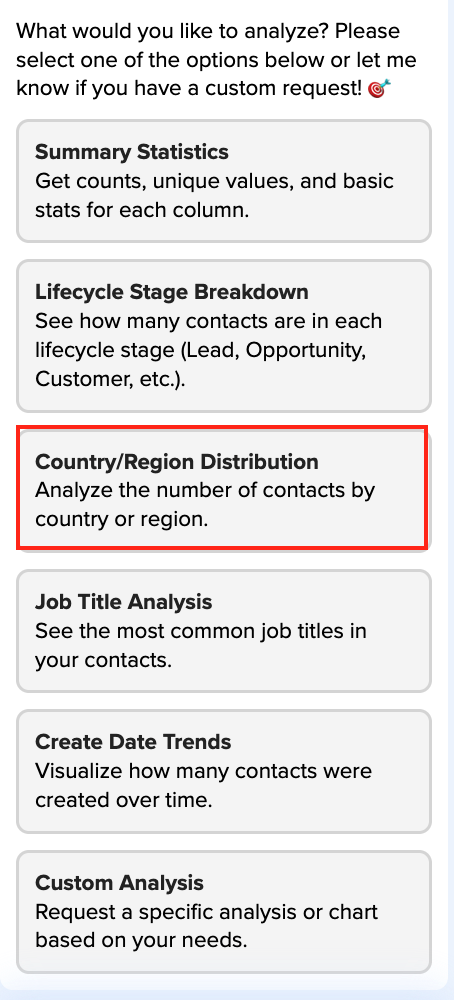Click the 'Create Date Trends' bold heading
The height and width of the screenshot is (1000, 454).
(133, 742)
